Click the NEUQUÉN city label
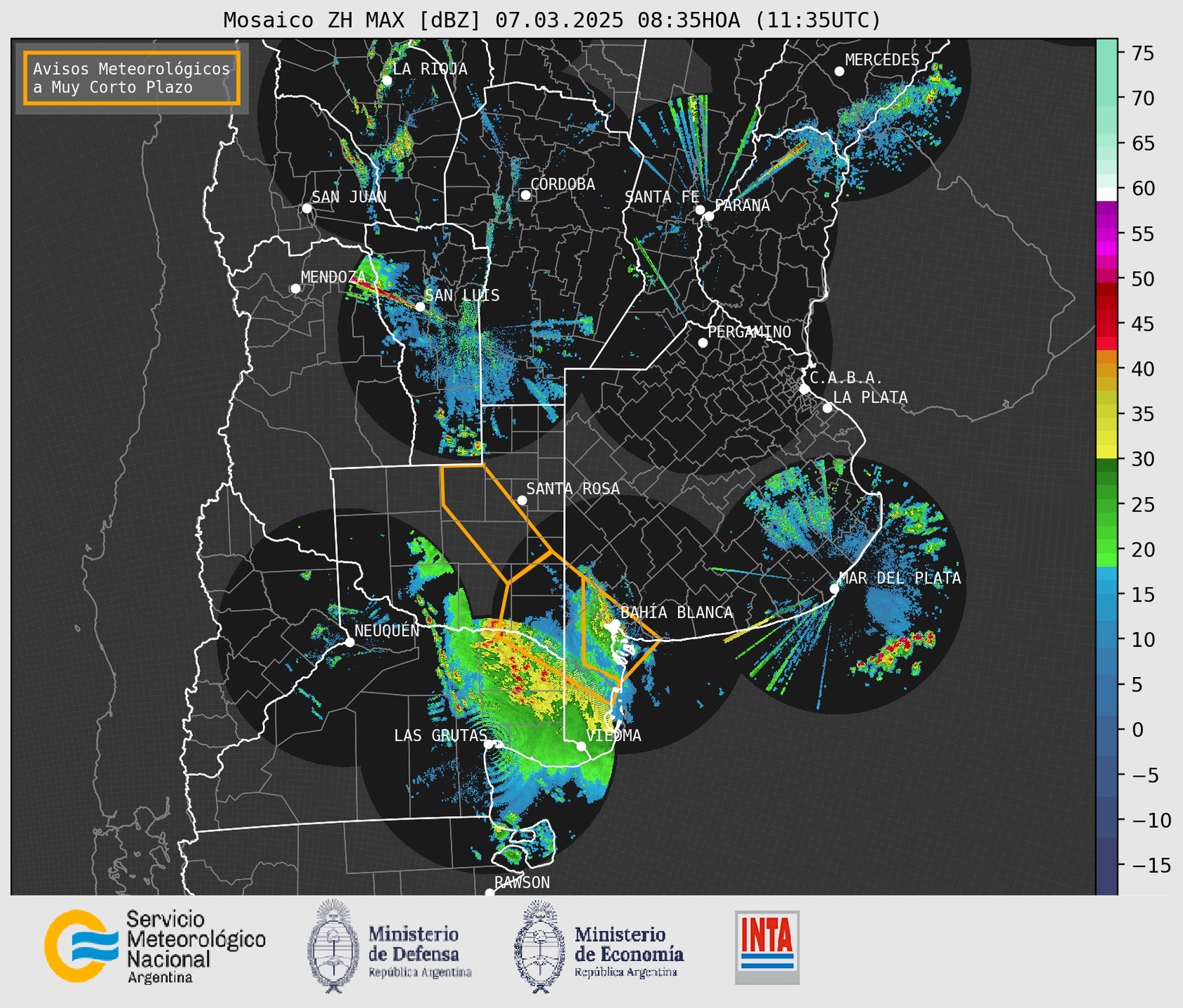This screenshot has width=1183, height=1008. (x=386, y=631)
